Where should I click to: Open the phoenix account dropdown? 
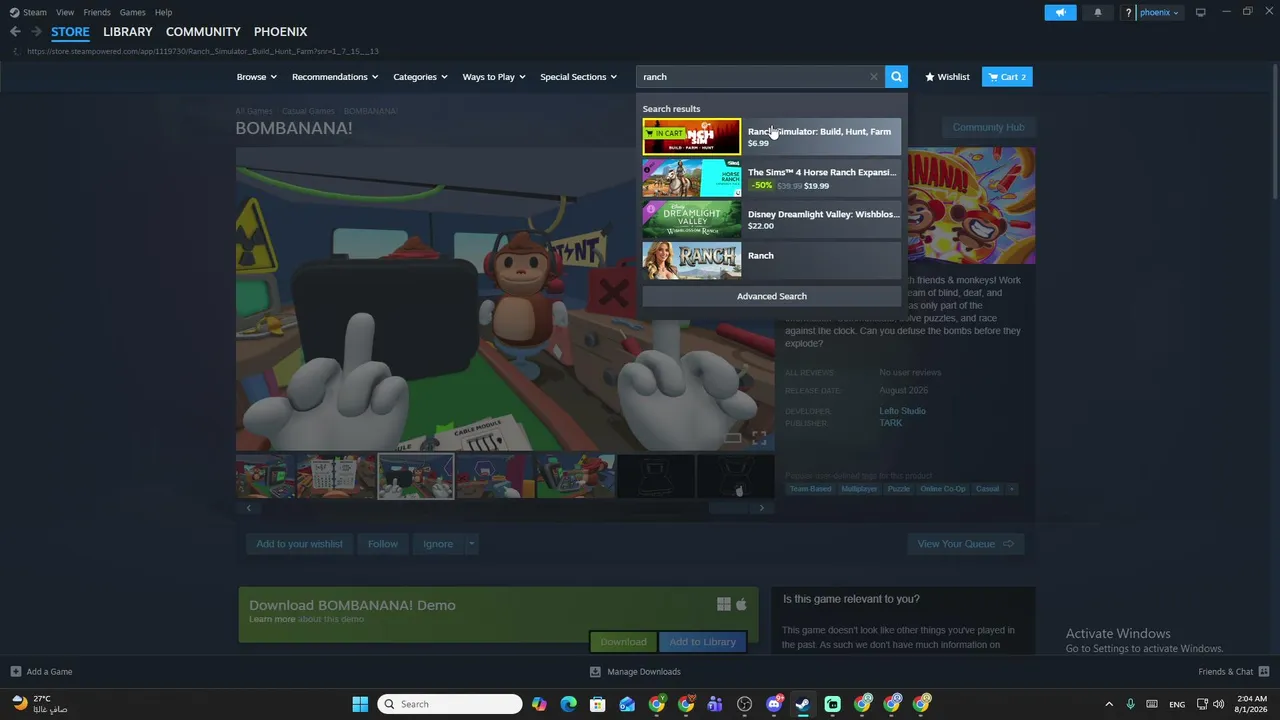1159,12
